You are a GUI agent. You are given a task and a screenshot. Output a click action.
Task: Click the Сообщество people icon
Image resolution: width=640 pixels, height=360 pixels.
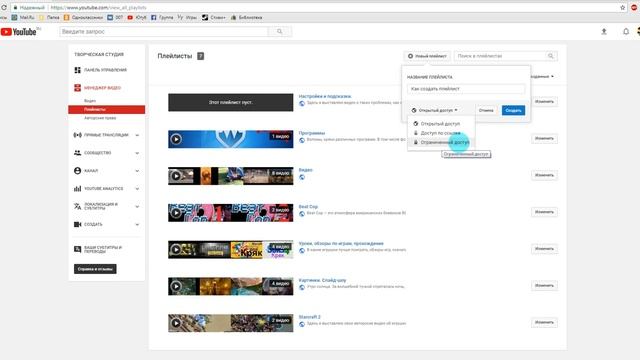(x=78, y=153)
